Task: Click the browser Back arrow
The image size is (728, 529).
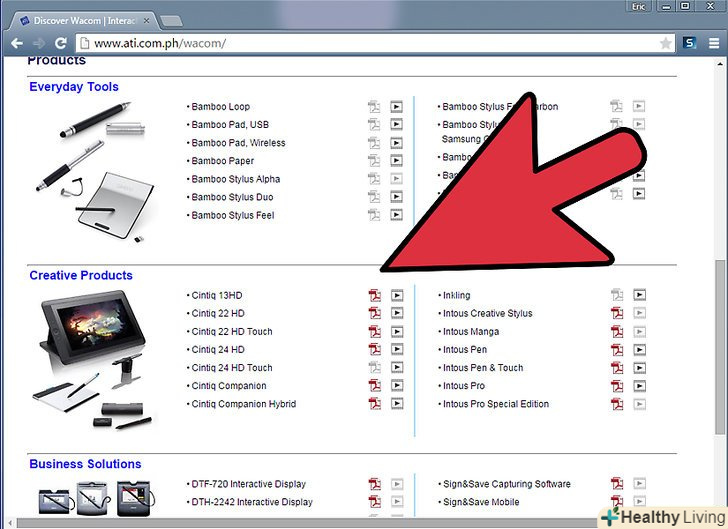Action: [17, 43]
